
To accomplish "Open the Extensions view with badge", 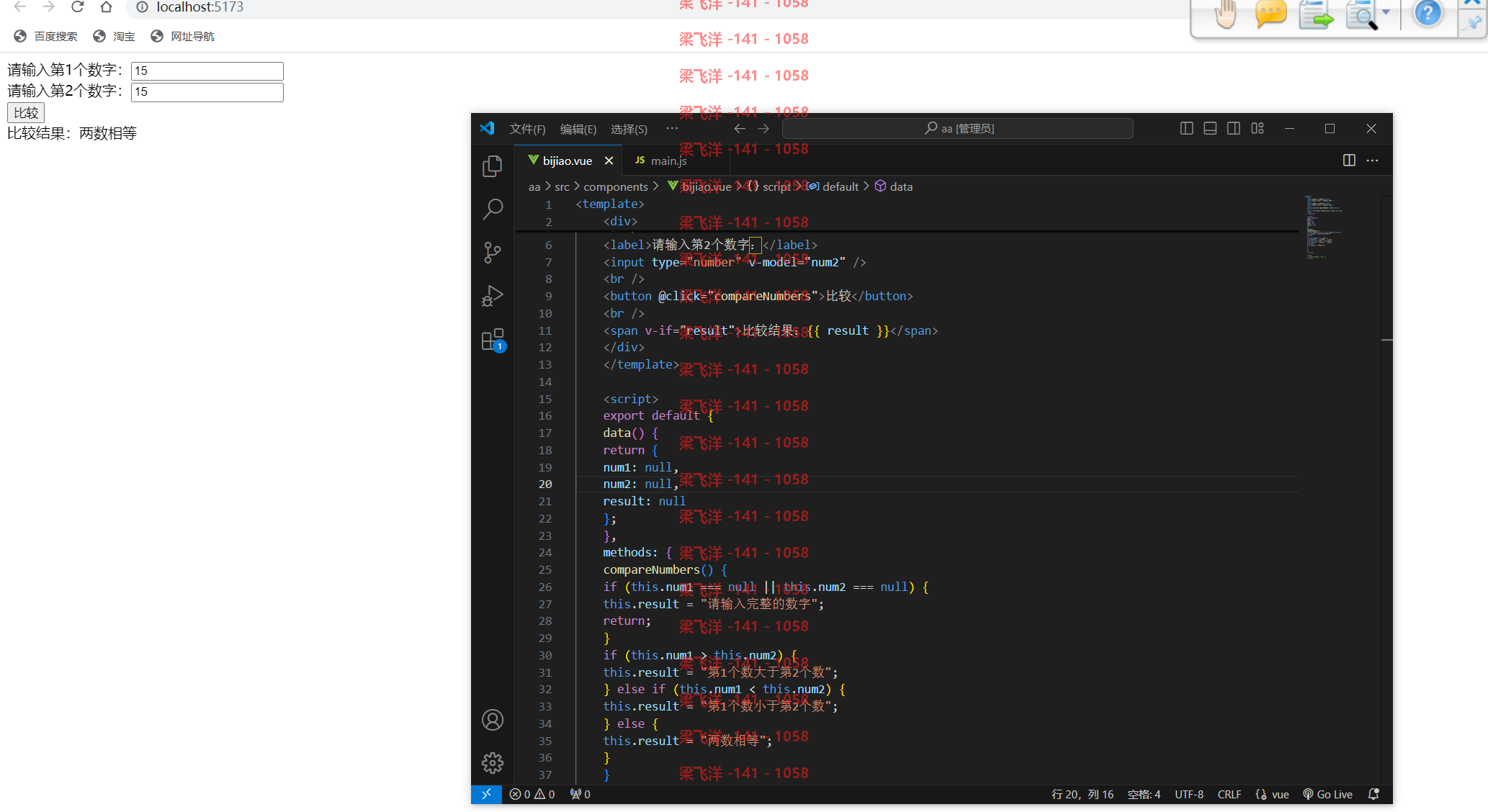I will coord(493,340).
